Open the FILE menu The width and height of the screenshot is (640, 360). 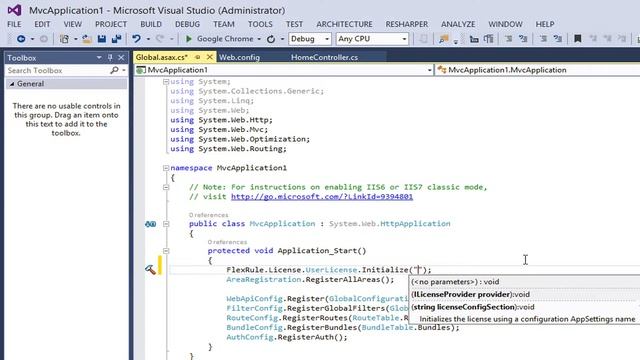pos(14,24)
